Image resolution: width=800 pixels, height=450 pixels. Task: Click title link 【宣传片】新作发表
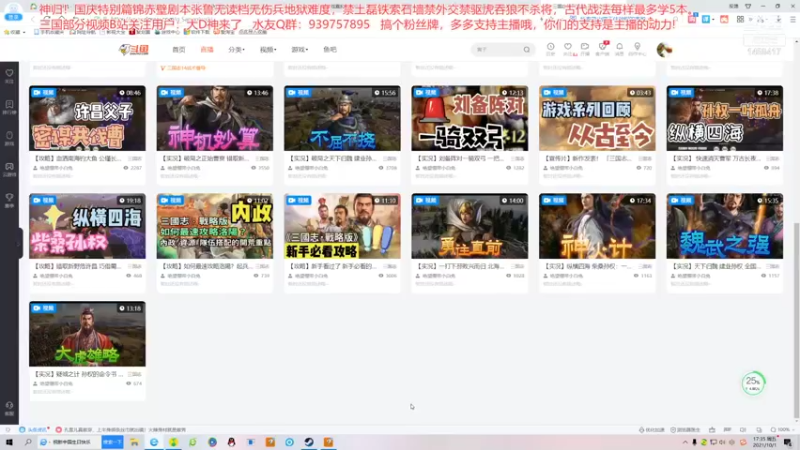point(588,159)
